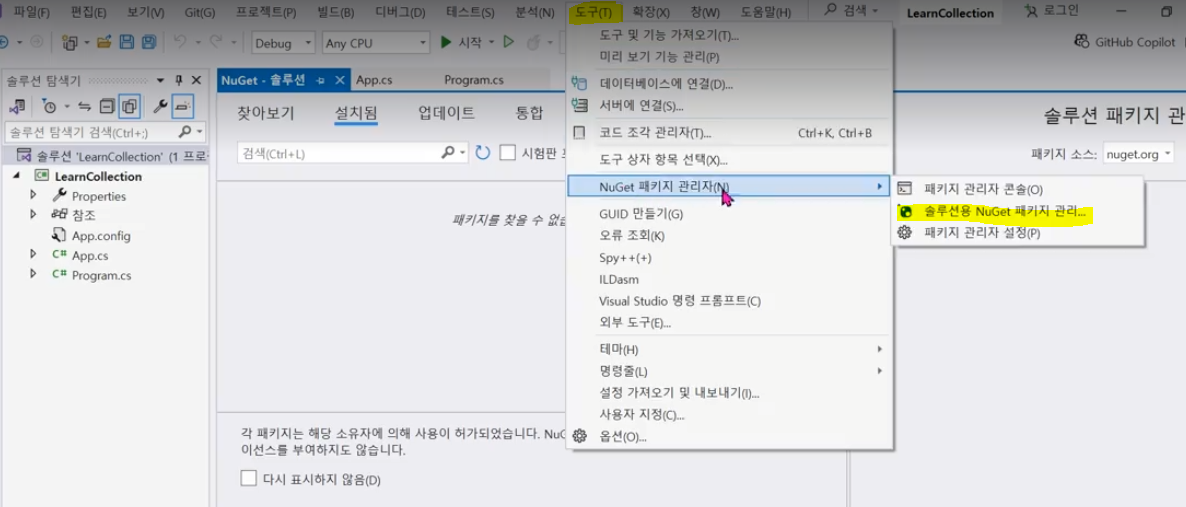Open the 빌드(B) menu

(x=336, y=12)
